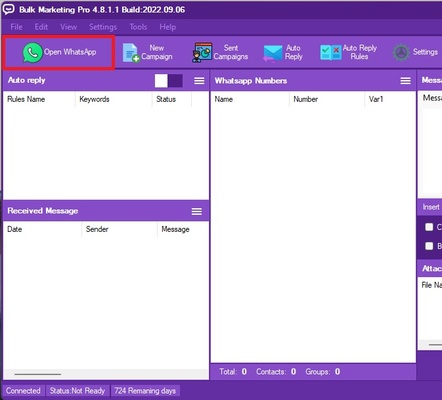Open the Auto Reply Rules checklist icon
442x400 pixels.
(331, 53)
